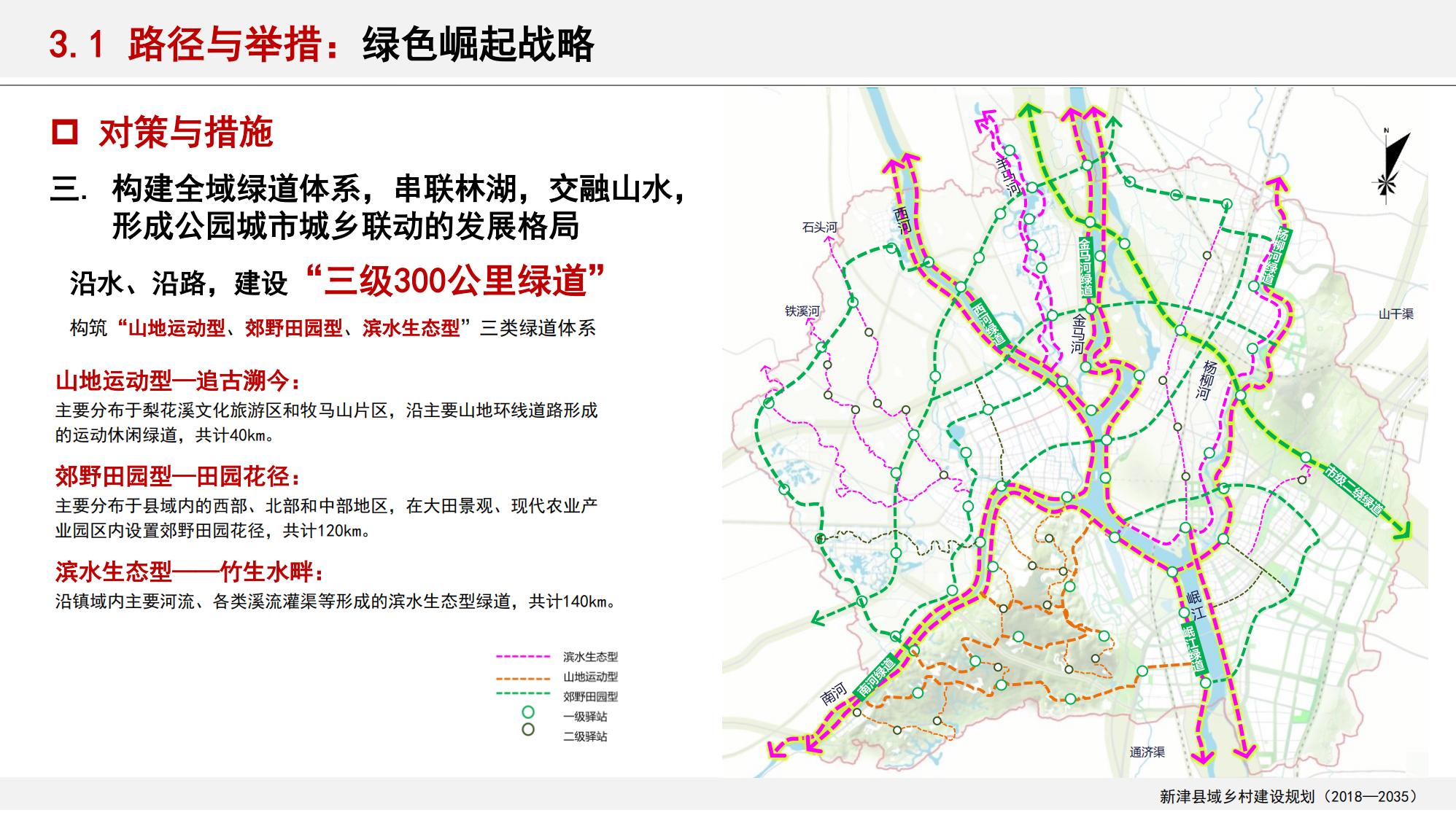Click the green 杨柳河绿道 map tag
Viewport: 1456px width, 818px height.
(x=1275, y=257)
